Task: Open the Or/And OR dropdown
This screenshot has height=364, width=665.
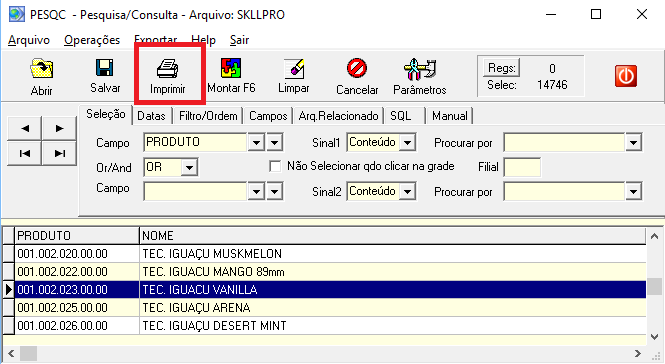Action: tap(189, 167)
